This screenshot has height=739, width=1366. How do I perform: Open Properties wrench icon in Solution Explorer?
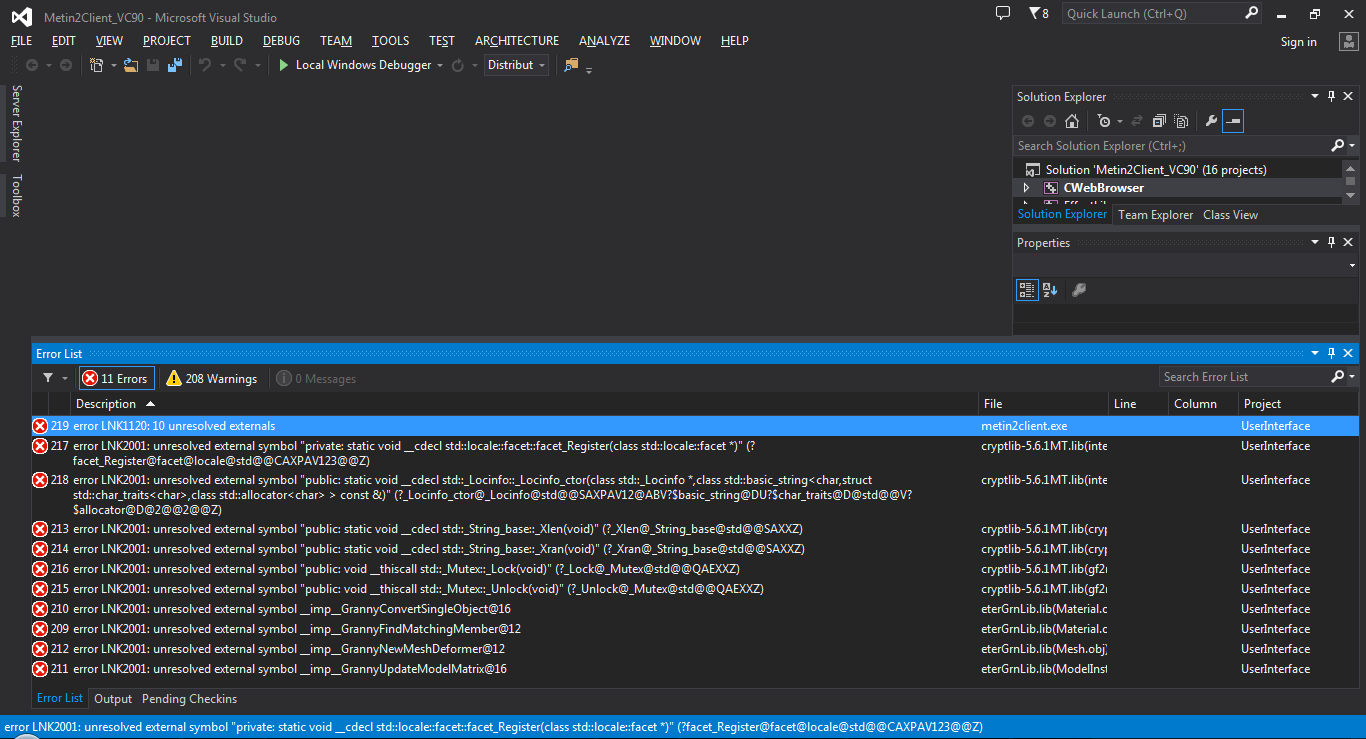1211,121
